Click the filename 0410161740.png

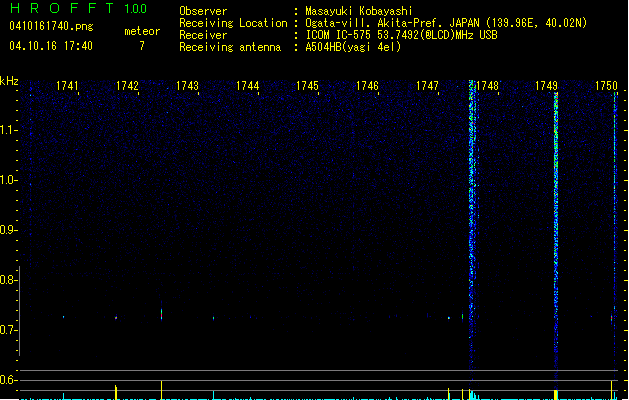point(51,26)
